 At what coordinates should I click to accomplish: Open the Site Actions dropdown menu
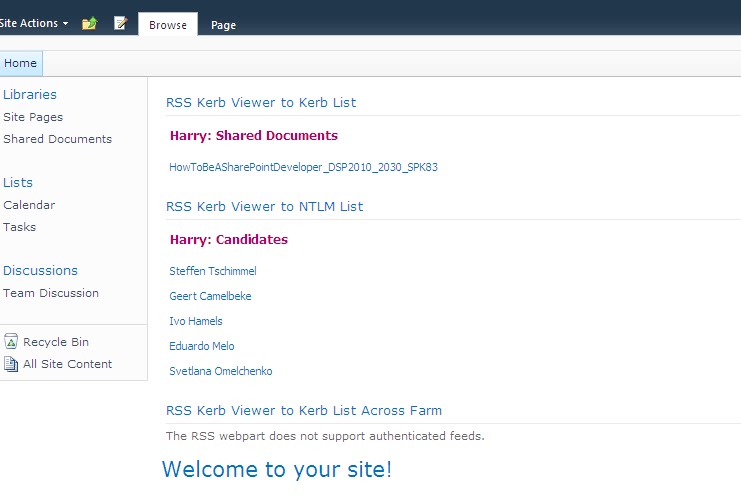[x=33, y=23]
